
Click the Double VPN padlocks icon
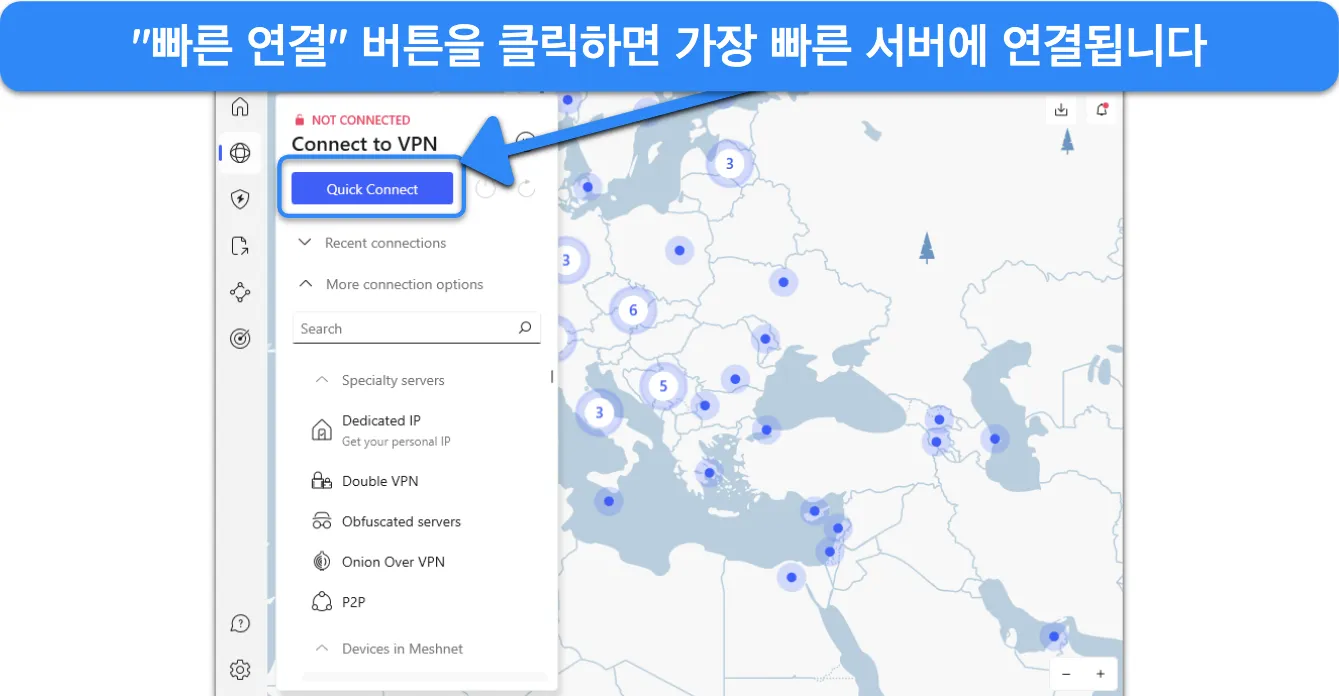click(x=321, y=481)
